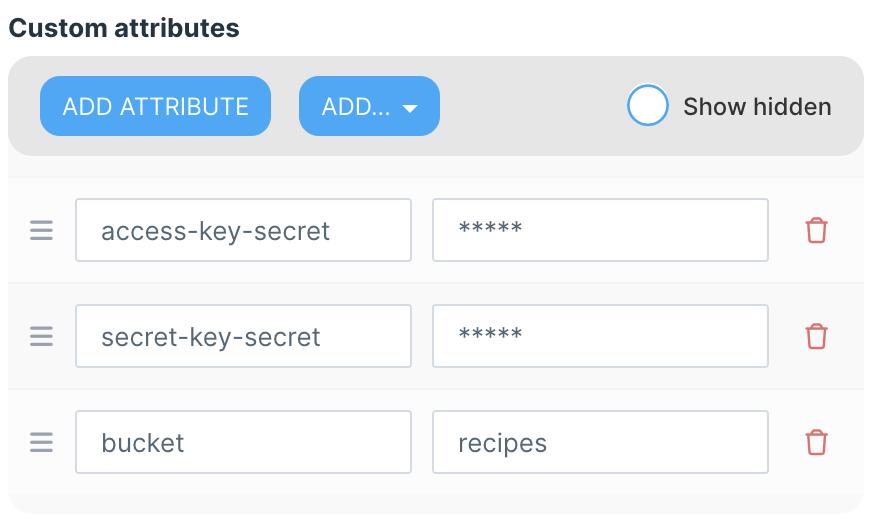Click empty toolbar space left of Show hidden toggle
This screenshot has height=528, width=878.
530,106
